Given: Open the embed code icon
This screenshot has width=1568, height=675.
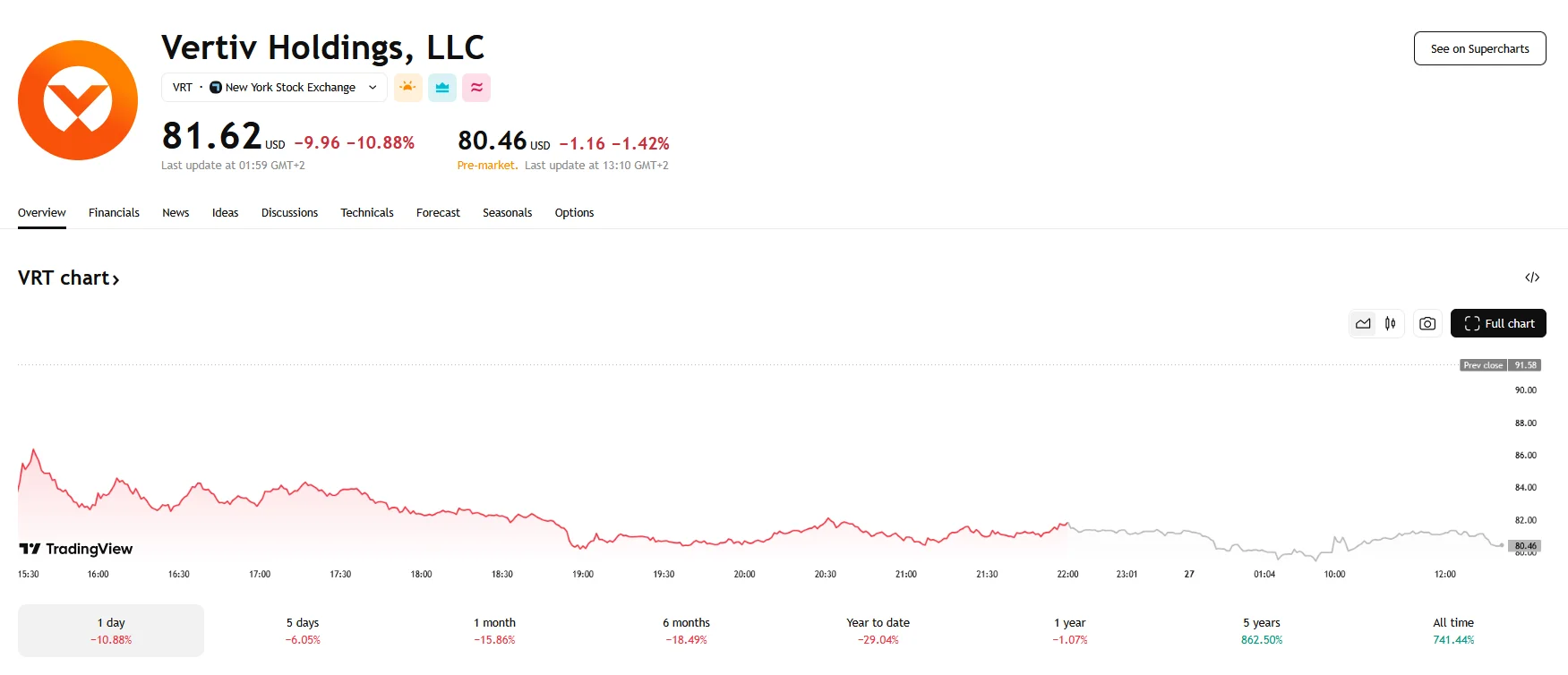Looking at the screenshot, I should pos(1532,278).
